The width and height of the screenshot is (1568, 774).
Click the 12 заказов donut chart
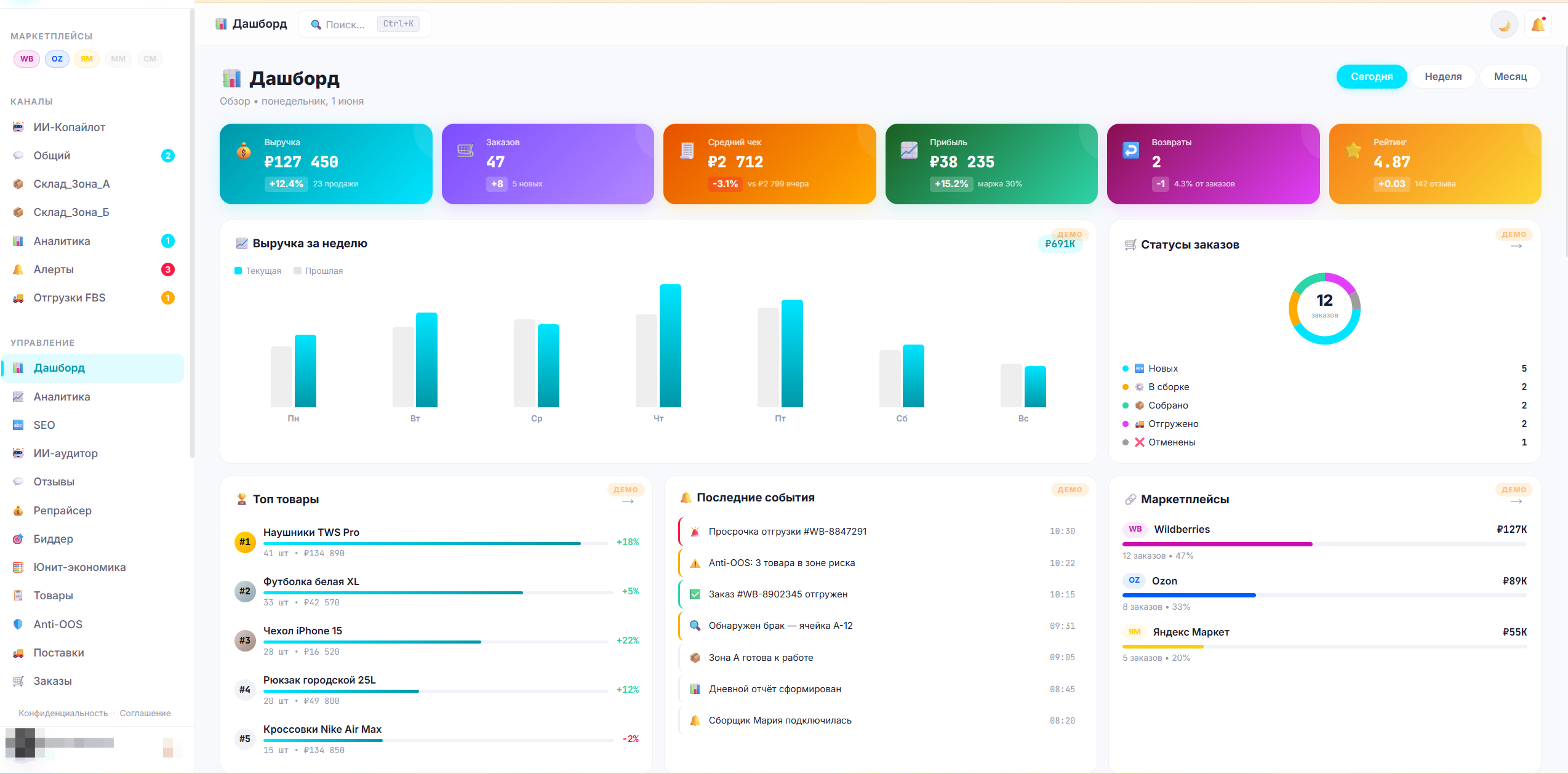point(1324,308)
